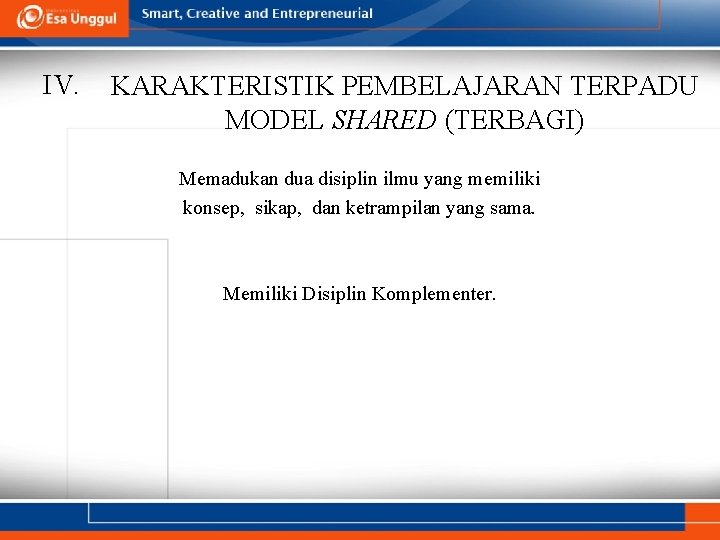Viewport: 720px width, 540px height.
Task: Click the 'Smart, Creative and Entrepreneurial' tagline
Action: pos(257,14)
